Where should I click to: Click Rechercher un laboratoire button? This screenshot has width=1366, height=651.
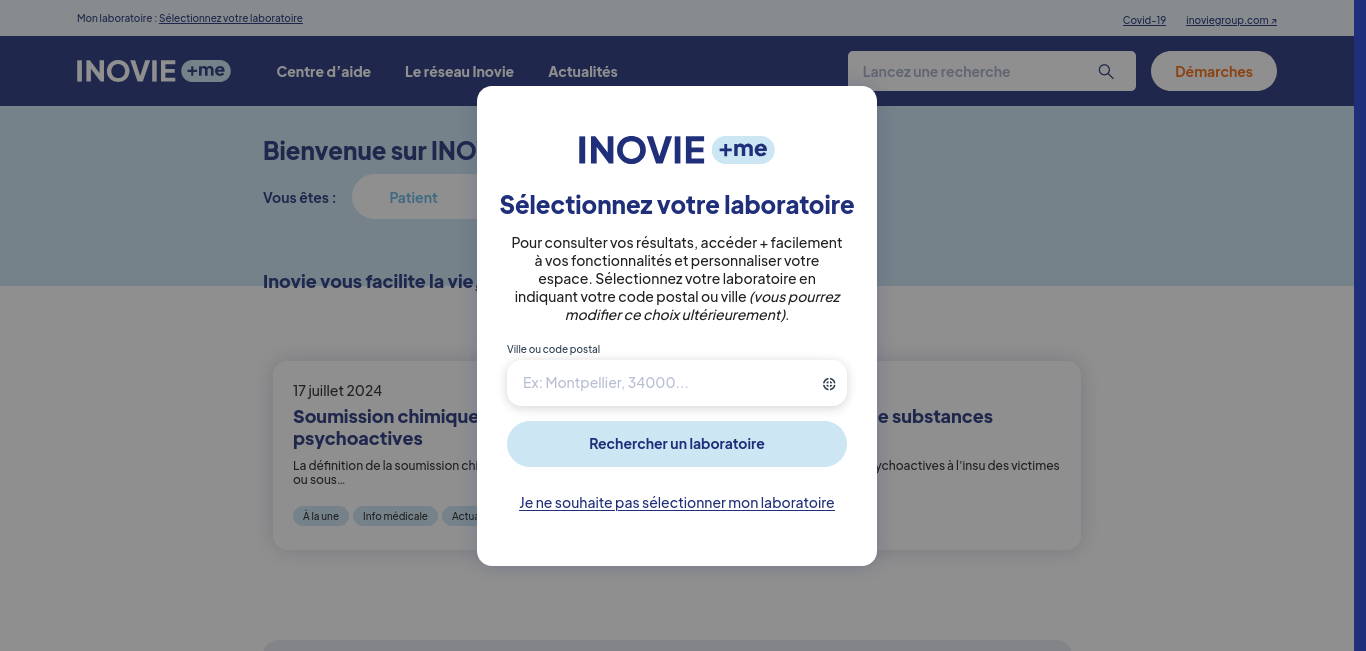point(677,444)
